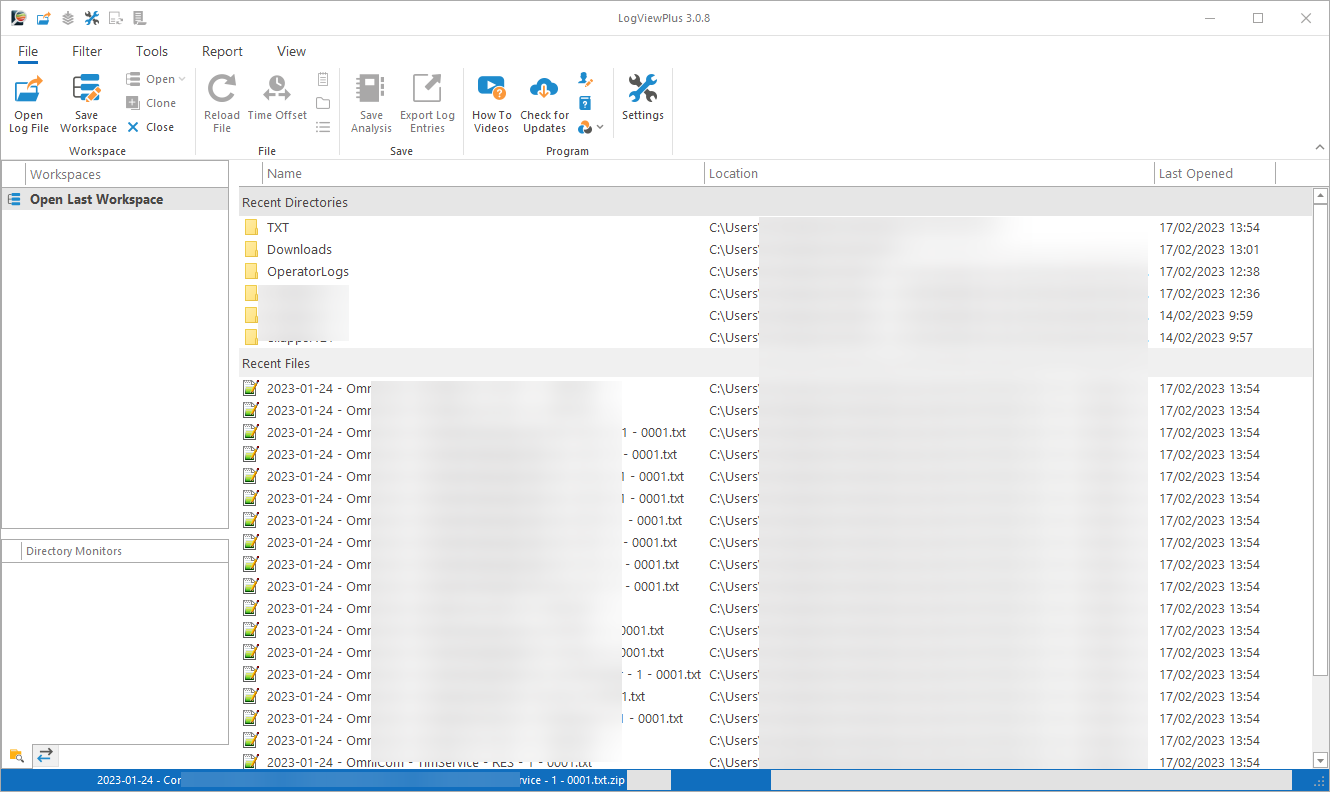Select the TXT recent directory
1330x792 pixels.
click(278, 227)
